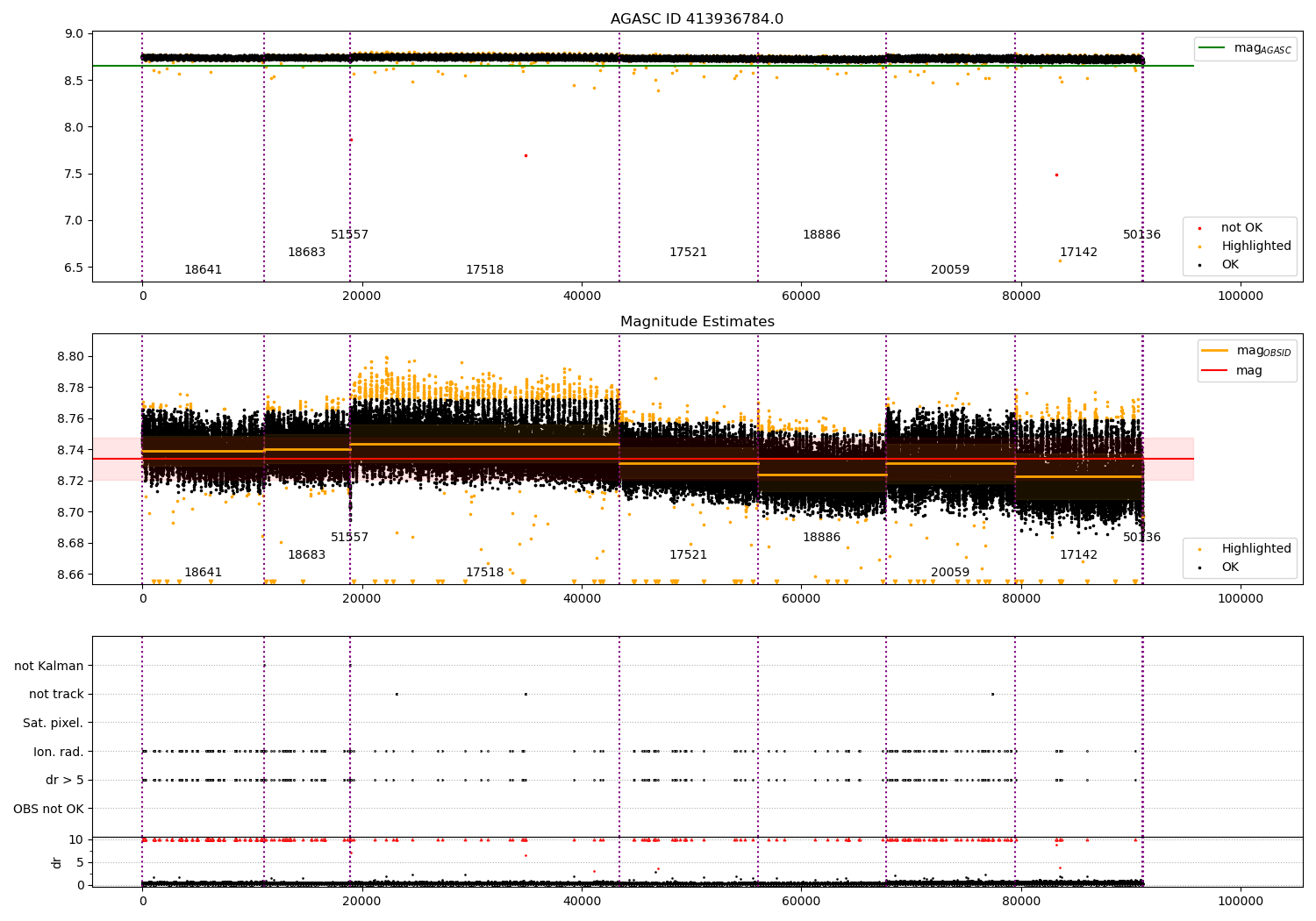
Task: Click the 8.66 y-axis tick label
Action: [x=71, y=575]
